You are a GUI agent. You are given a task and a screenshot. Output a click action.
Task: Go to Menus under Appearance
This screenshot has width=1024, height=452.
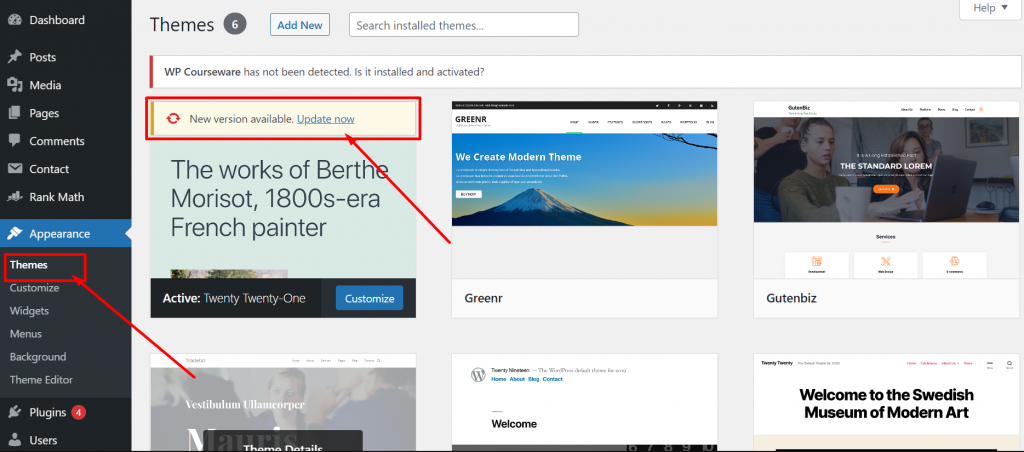(25, 334)
